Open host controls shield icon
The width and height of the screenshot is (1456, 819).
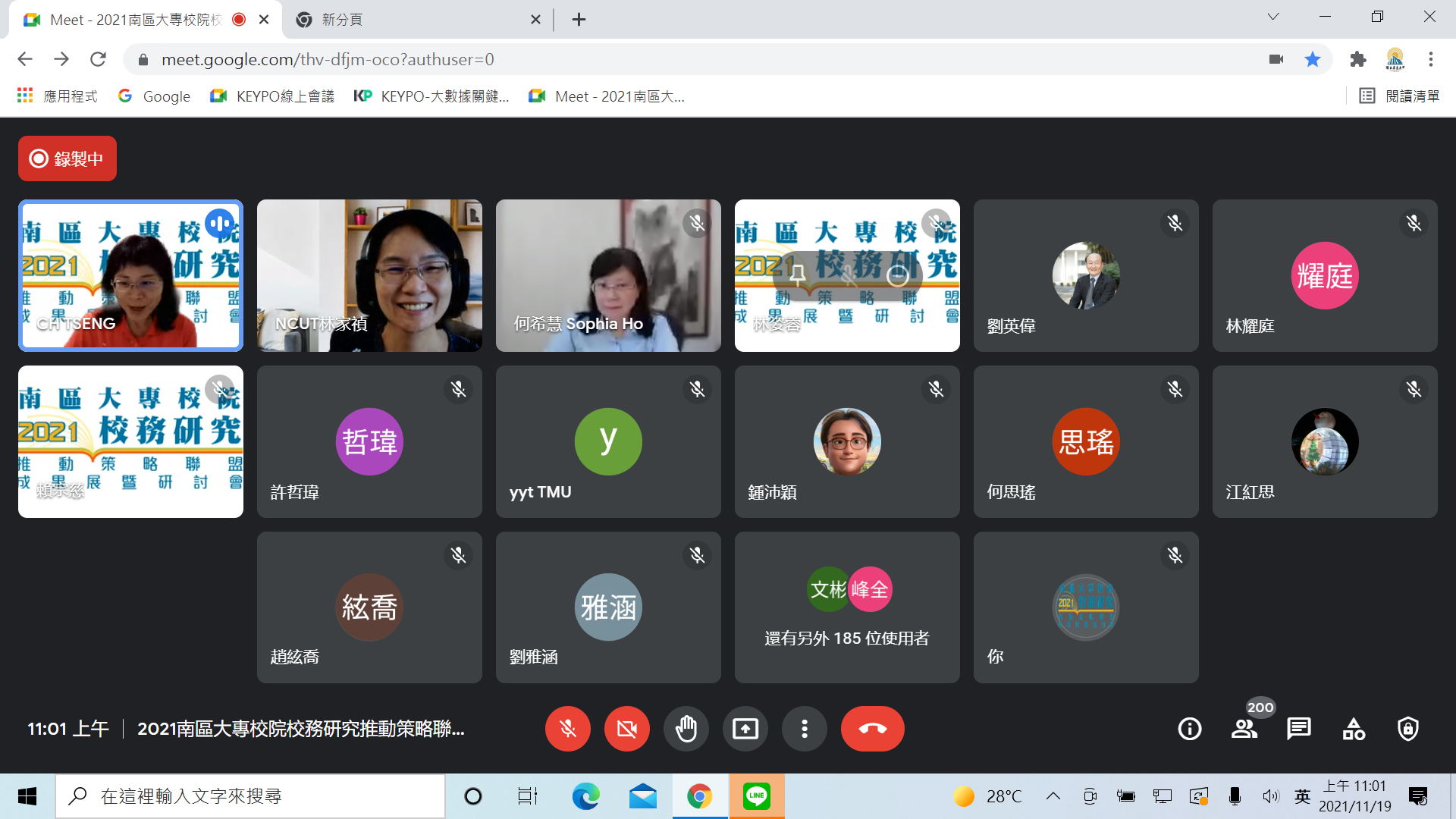[1408, 729]
